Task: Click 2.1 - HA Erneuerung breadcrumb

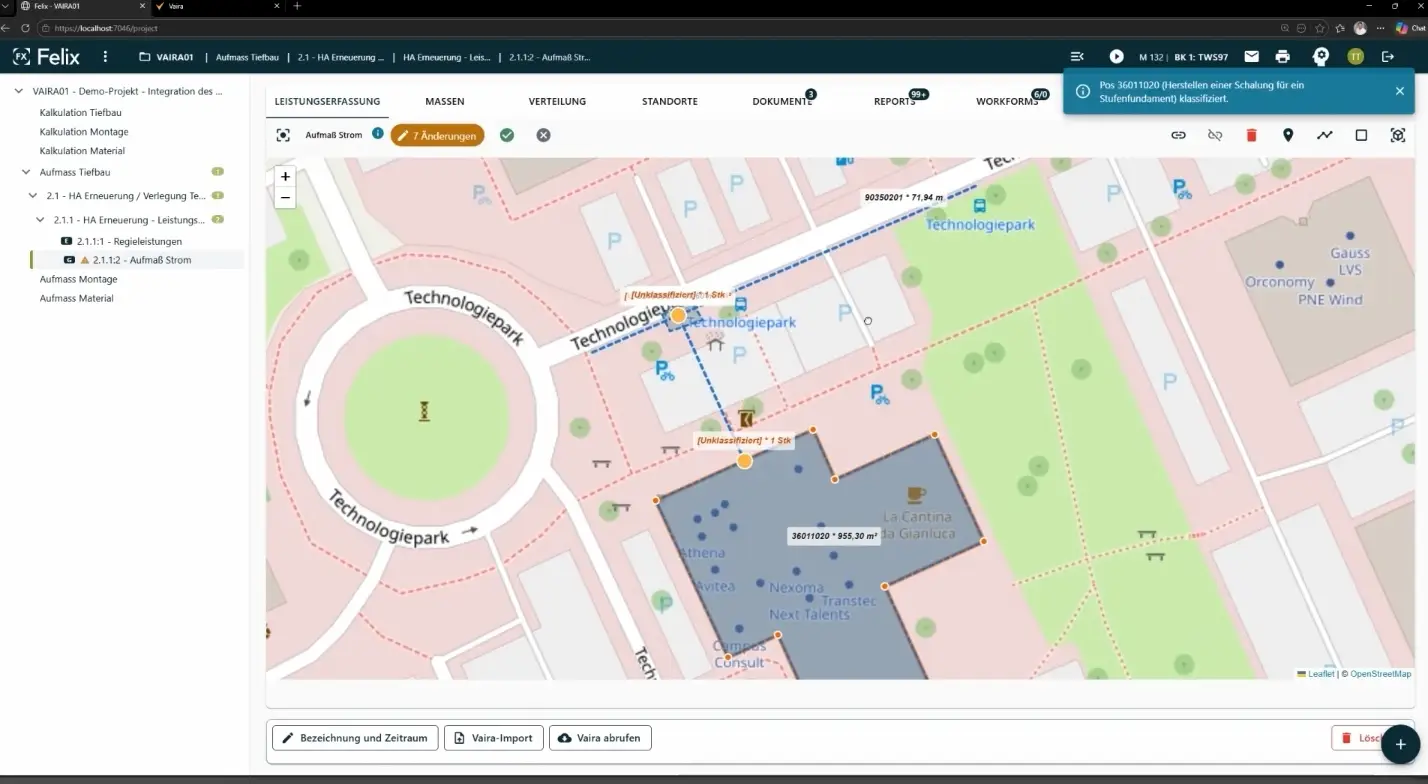Action: 340,57
